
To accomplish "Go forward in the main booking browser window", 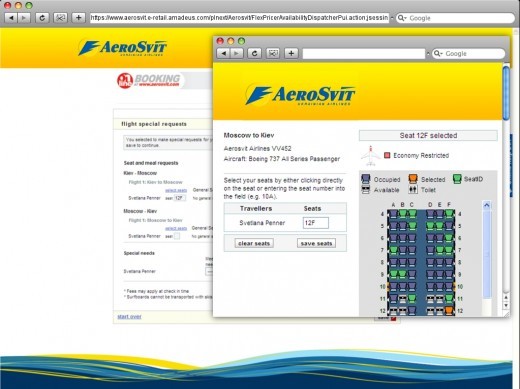I will click(x=24, y=18).
